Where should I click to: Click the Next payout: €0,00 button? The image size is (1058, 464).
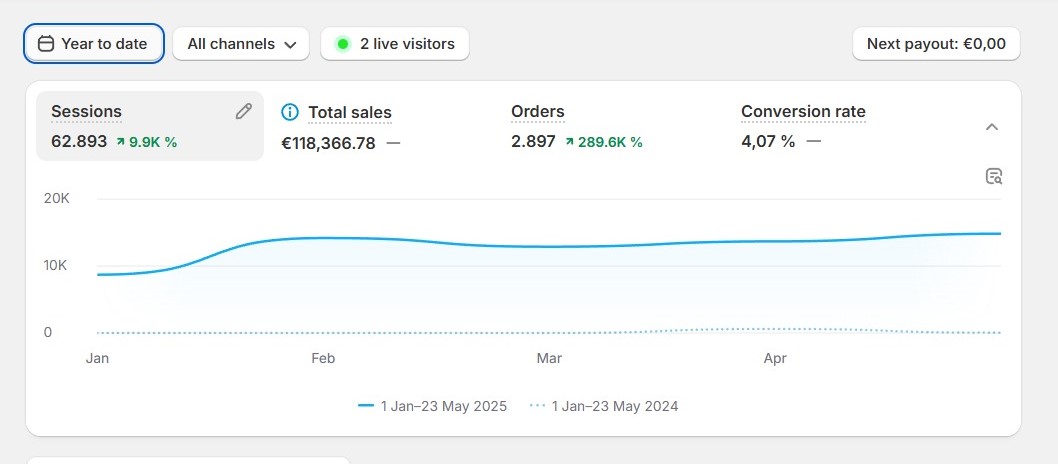[935, 44]
